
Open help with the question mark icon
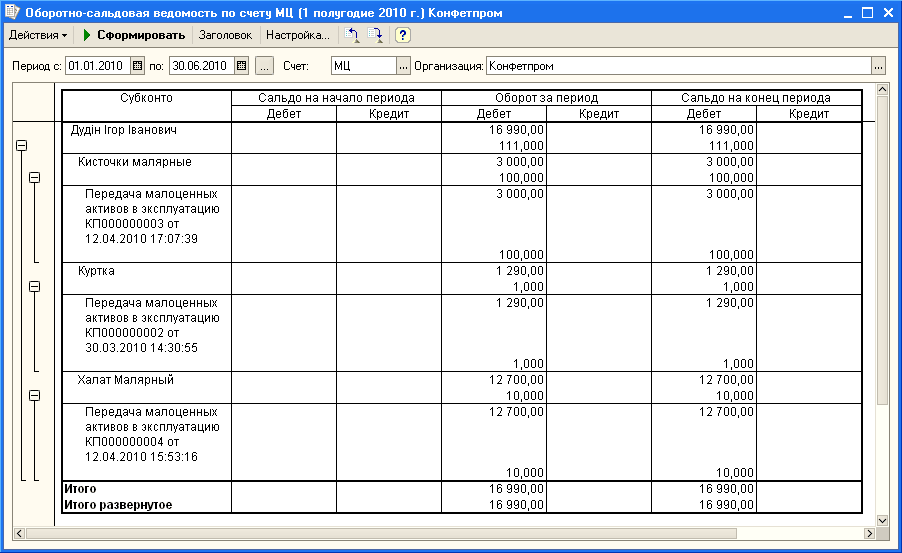(x=403, y=35)
